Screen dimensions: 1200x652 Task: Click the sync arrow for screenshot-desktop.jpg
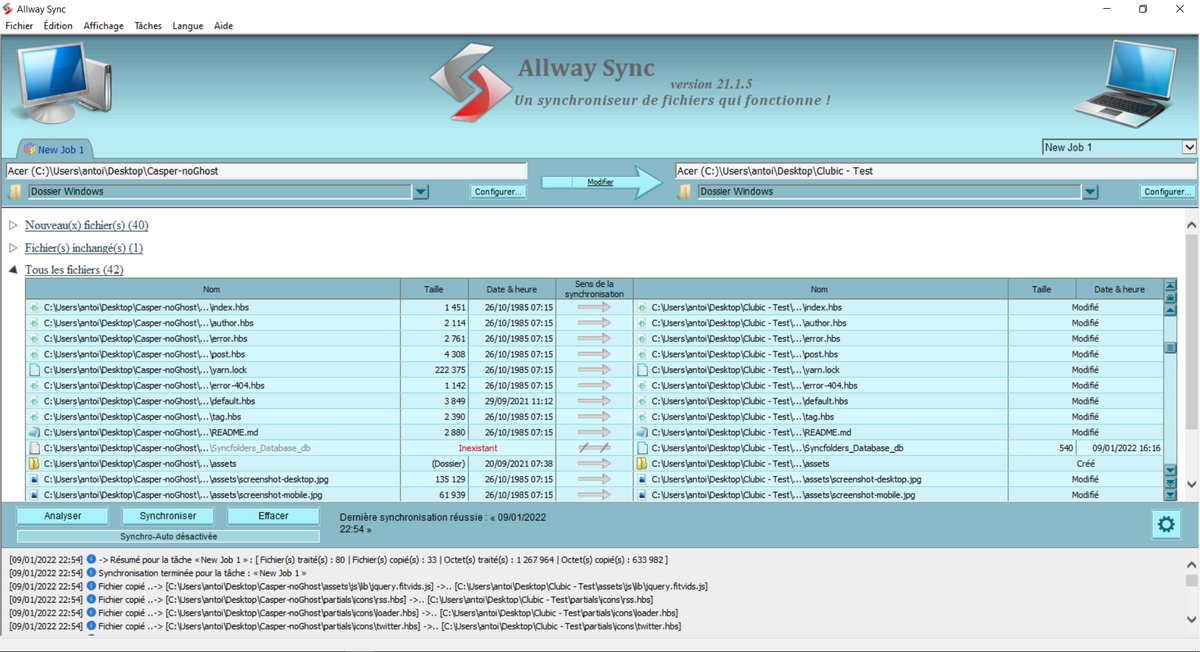(x=594, y=479)
